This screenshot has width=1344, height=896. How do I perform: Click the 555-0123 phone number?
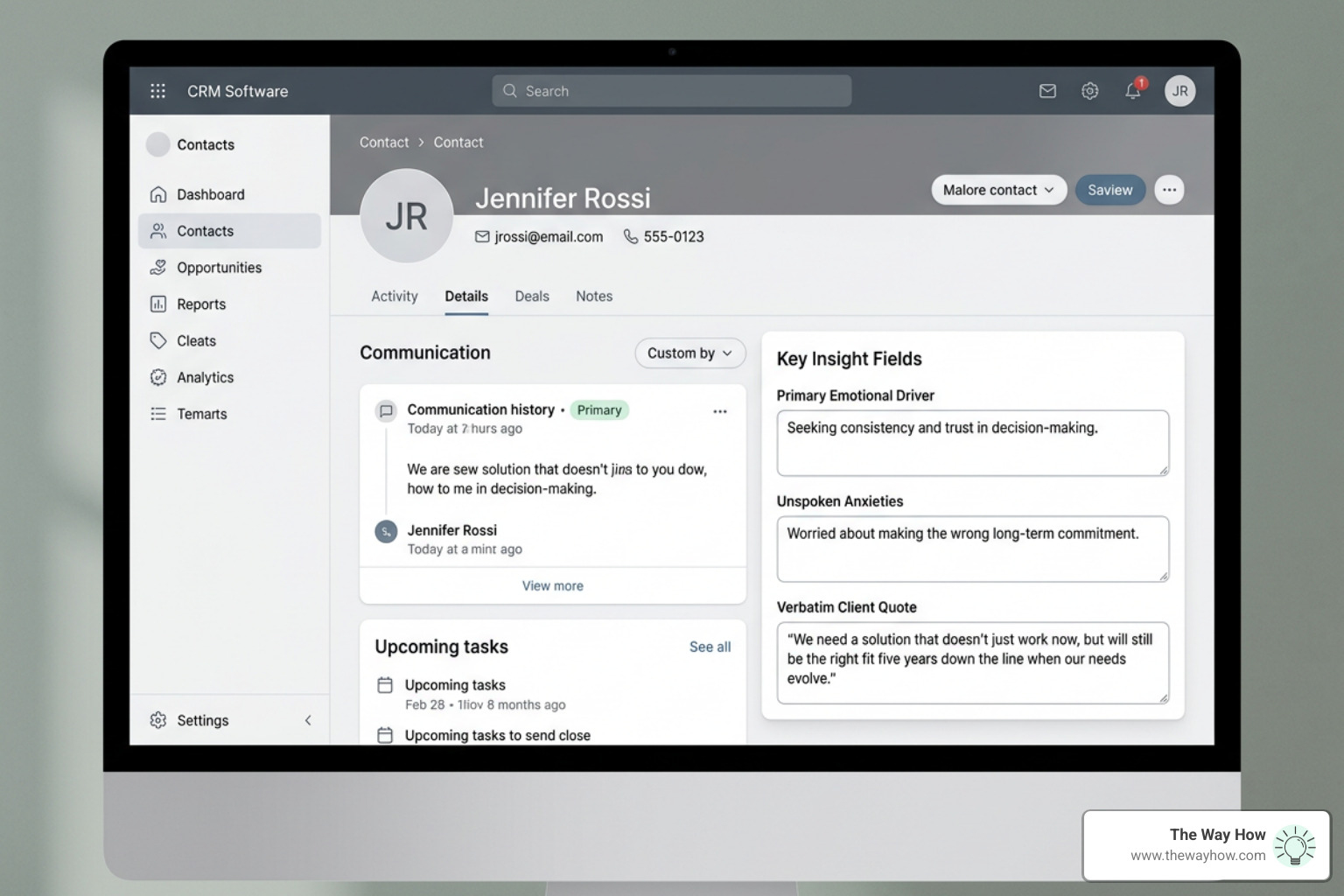tap(674, 237)
